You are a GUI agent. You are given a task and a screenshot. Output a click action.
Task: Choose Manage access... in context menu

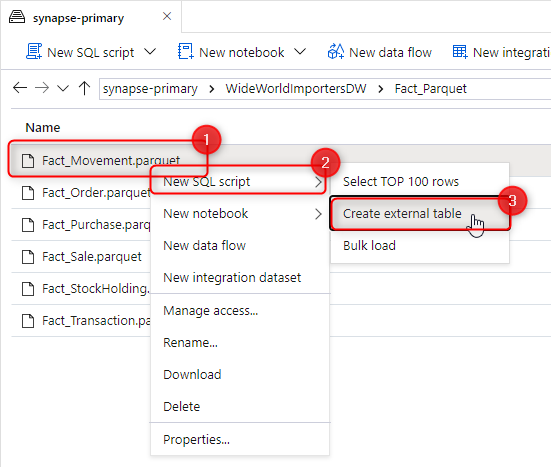pyautogui.click(x=240, y=311)
